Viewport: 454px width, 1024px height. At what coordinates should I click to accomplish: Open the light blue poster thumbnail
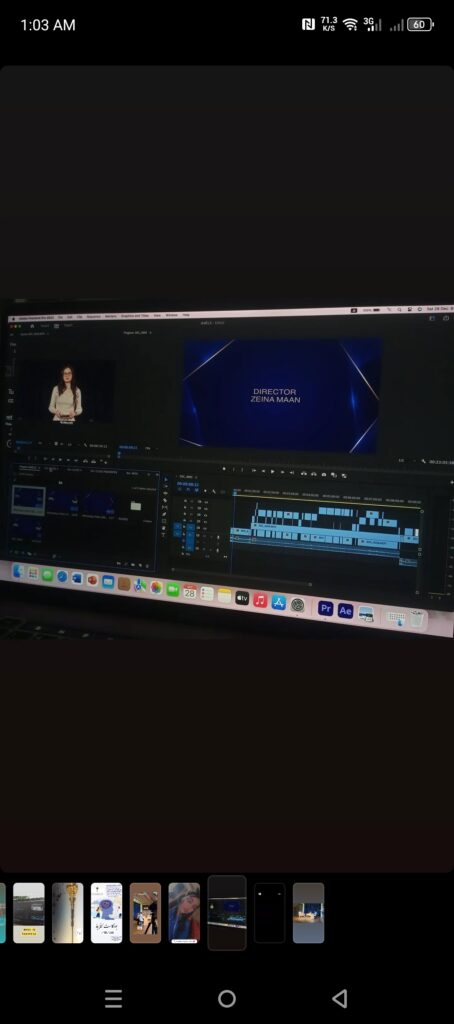point(106,912)
